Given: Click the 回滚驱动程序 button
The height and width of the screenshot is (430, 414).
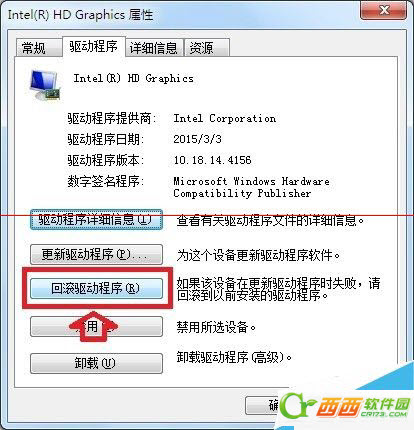Looking at the screenshot, I should (x=96, y=288).
